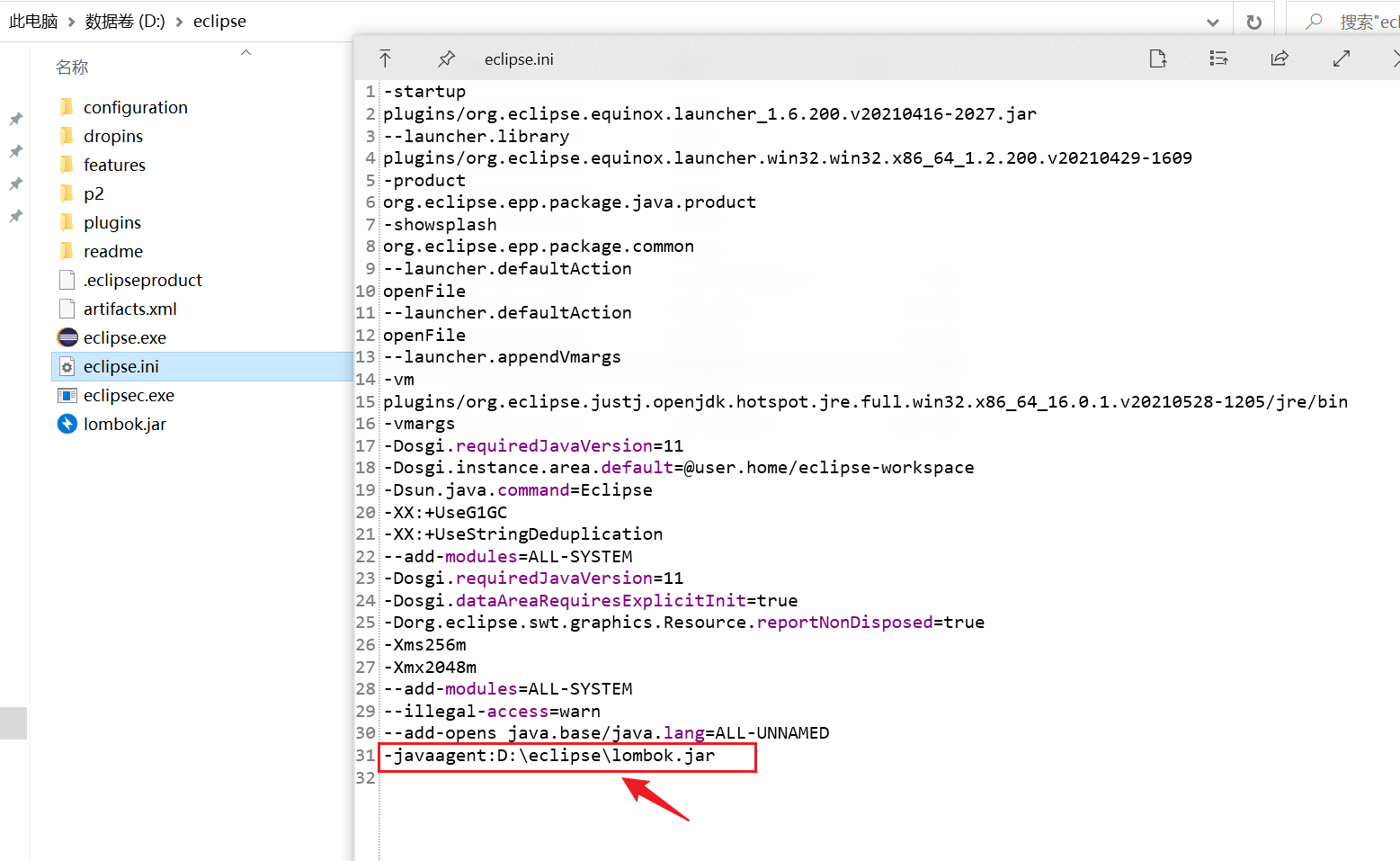Screen dimensions: 1400x861
Task: Select the file named lombok.jar
Action: [x=125, y=424]
